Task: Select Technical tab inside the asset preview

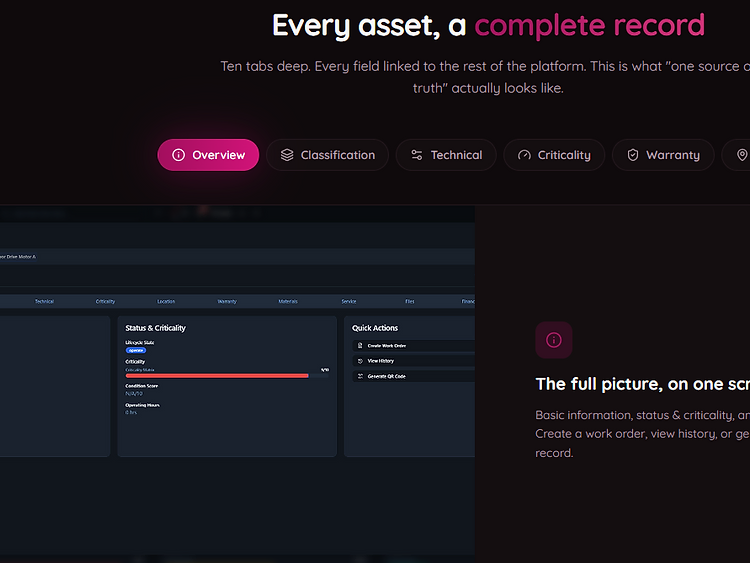Action: tap(44, 301)
